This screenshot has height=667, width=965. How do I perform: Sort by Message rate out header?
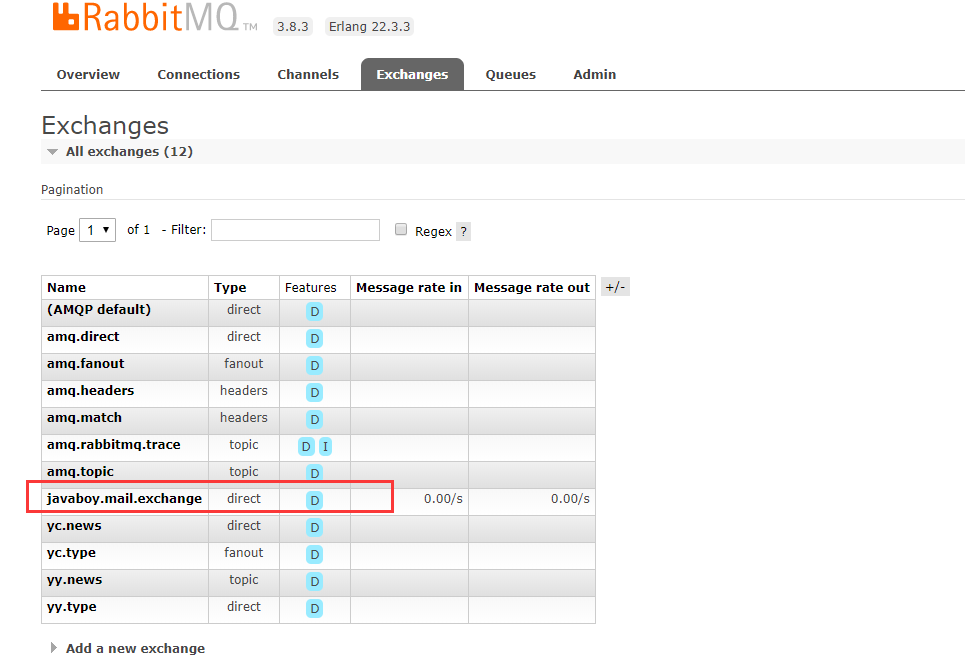pyautogui.click(x=532, y=287)
